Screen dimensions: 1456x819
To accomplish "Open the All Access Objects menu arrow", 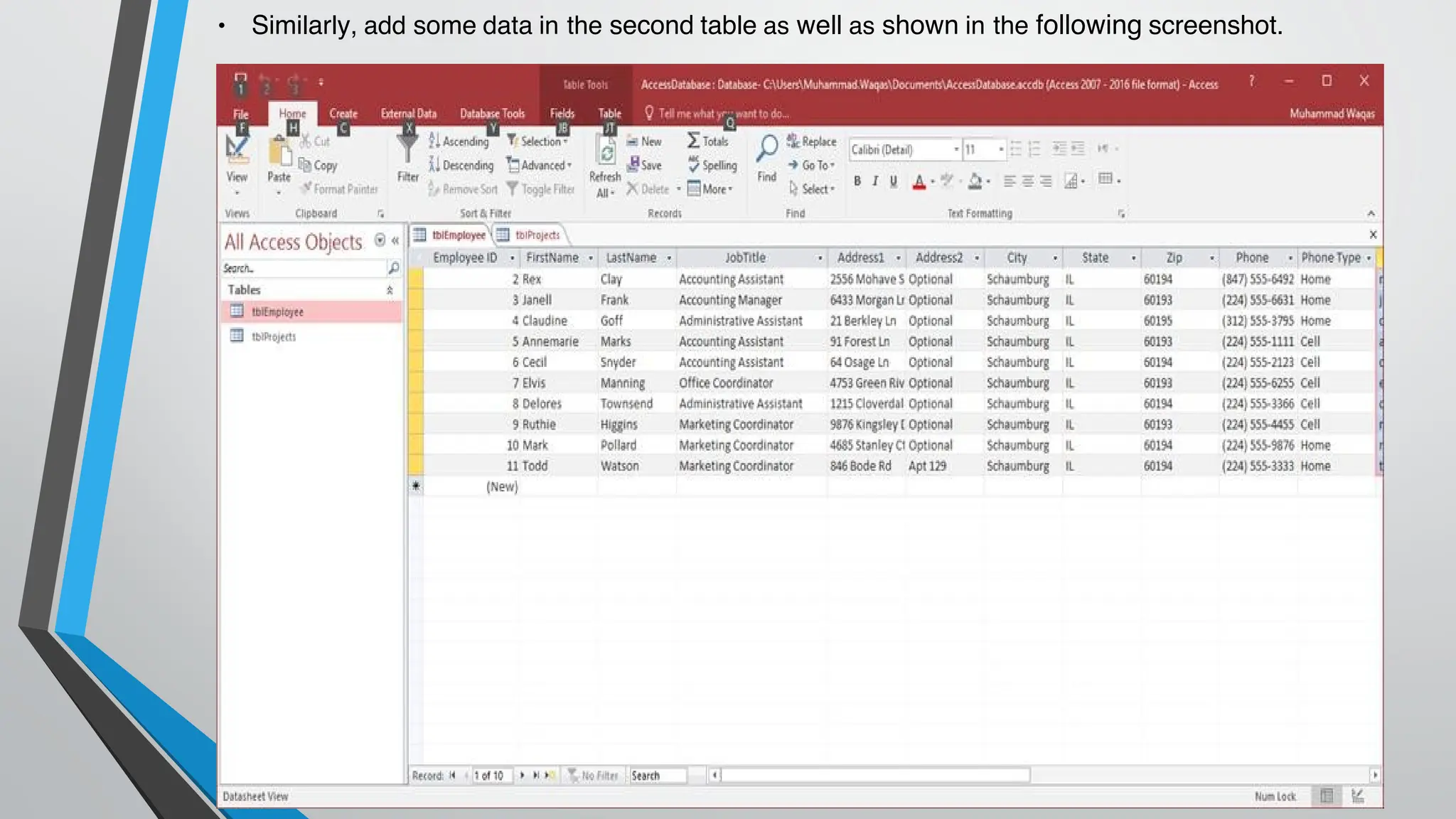I will point(380,240).
